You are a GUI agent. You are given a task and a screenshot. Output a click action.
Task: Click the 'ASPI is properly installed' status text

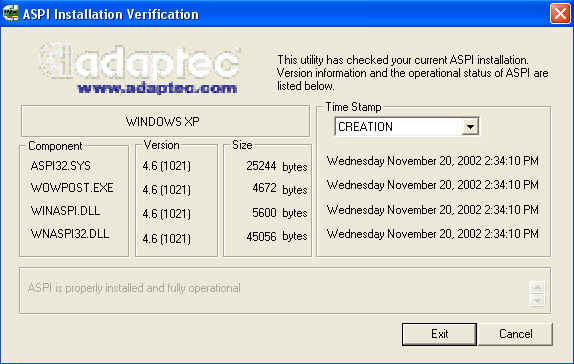click(134, 288)
